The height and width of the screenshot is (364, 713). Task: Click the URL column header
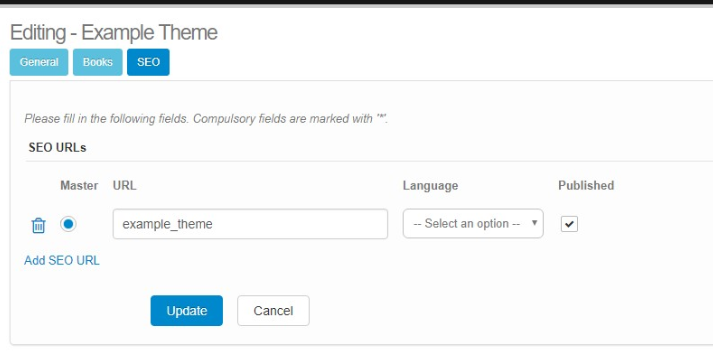coord(125,186)
